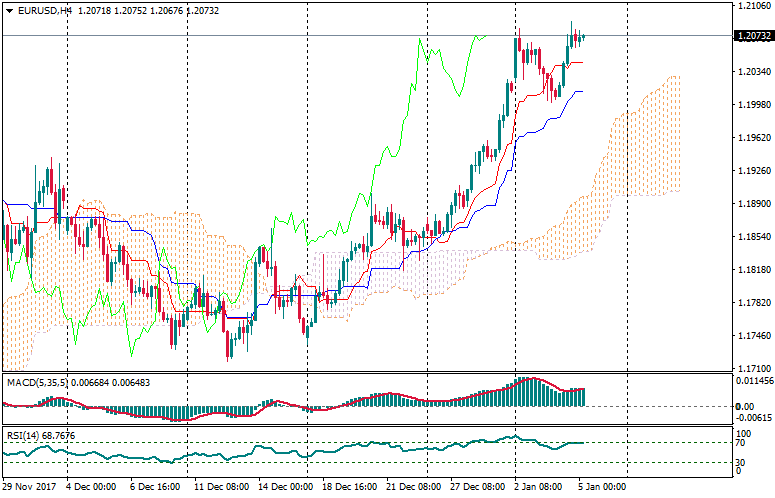Click the EURUSD,H4 symbol label
The height and width of the screenshot is (498, 775).
point(44,11)
